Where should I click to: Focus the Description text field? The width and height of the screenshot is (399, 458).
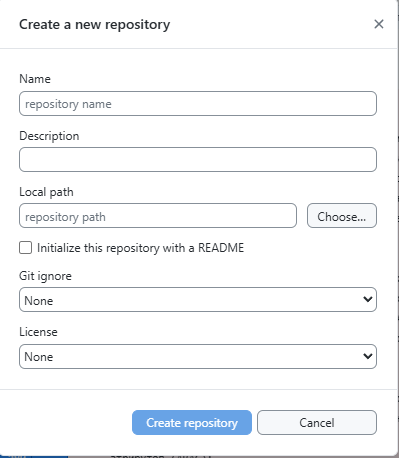click(x=198, y=160)
